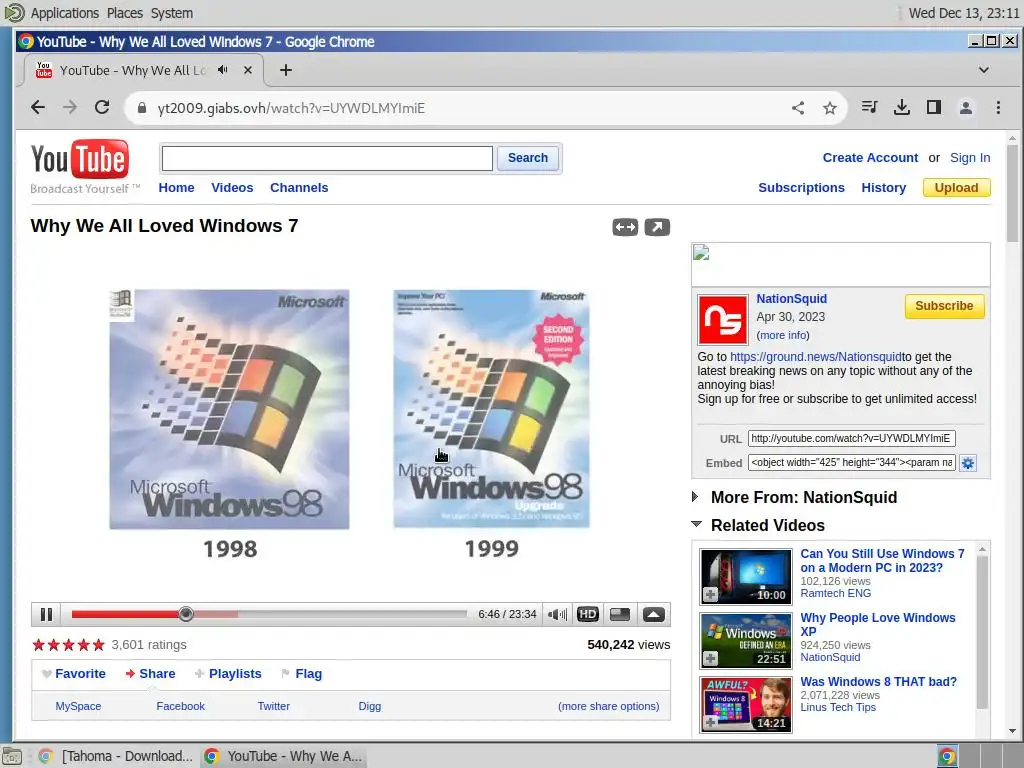1024x768 pixels.
Task: Select the Embed code field
Action: pos(852,462)
